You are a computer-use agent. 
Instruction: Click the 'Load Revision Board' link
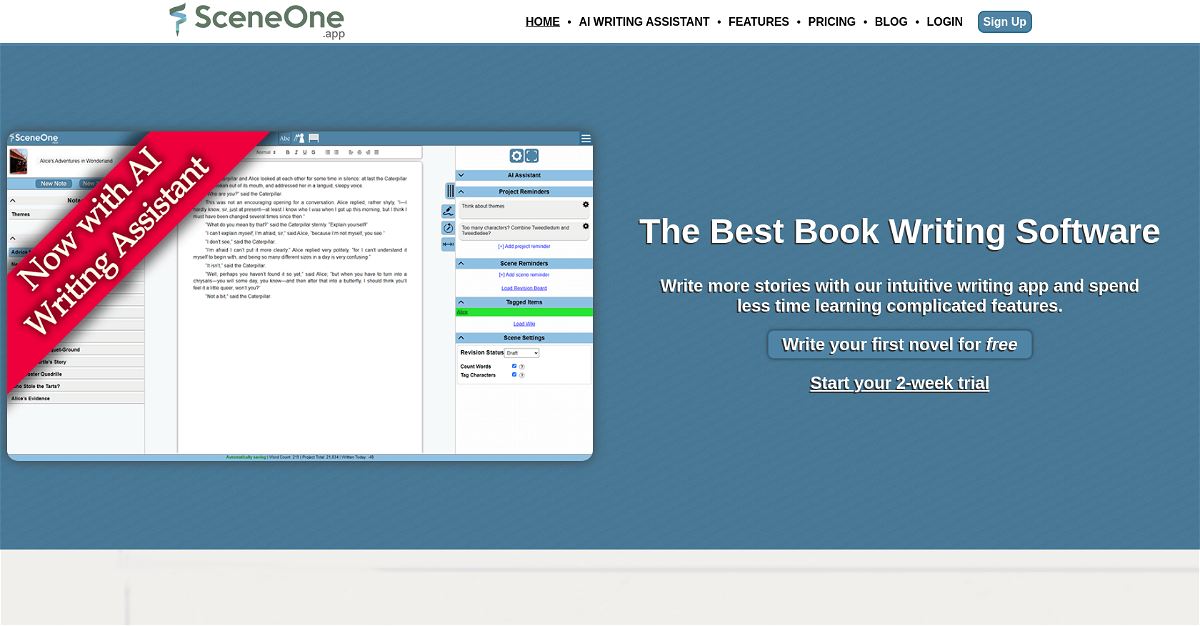point(524,288)
